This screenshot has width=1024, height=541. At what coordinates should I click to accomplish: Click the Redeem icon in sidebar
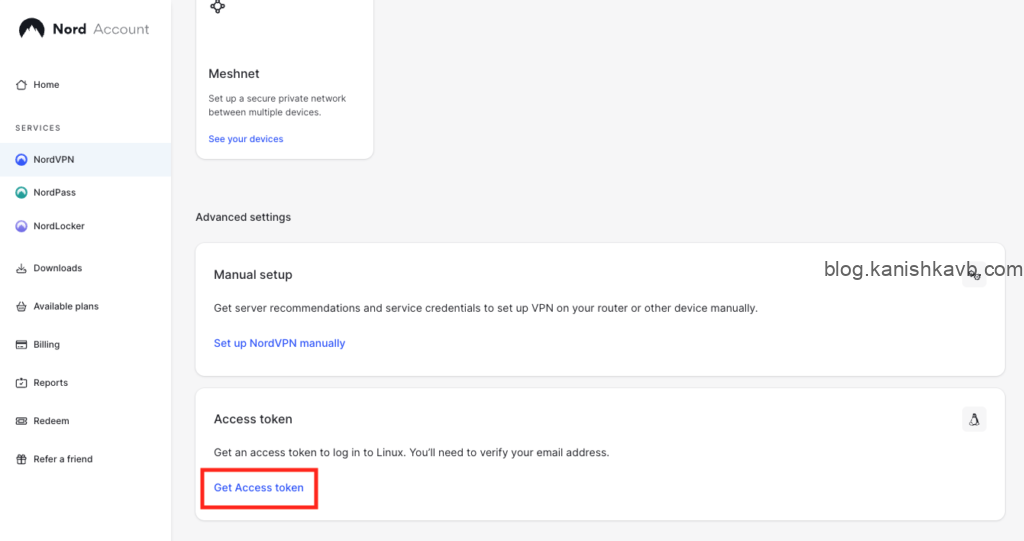(21, 421)
